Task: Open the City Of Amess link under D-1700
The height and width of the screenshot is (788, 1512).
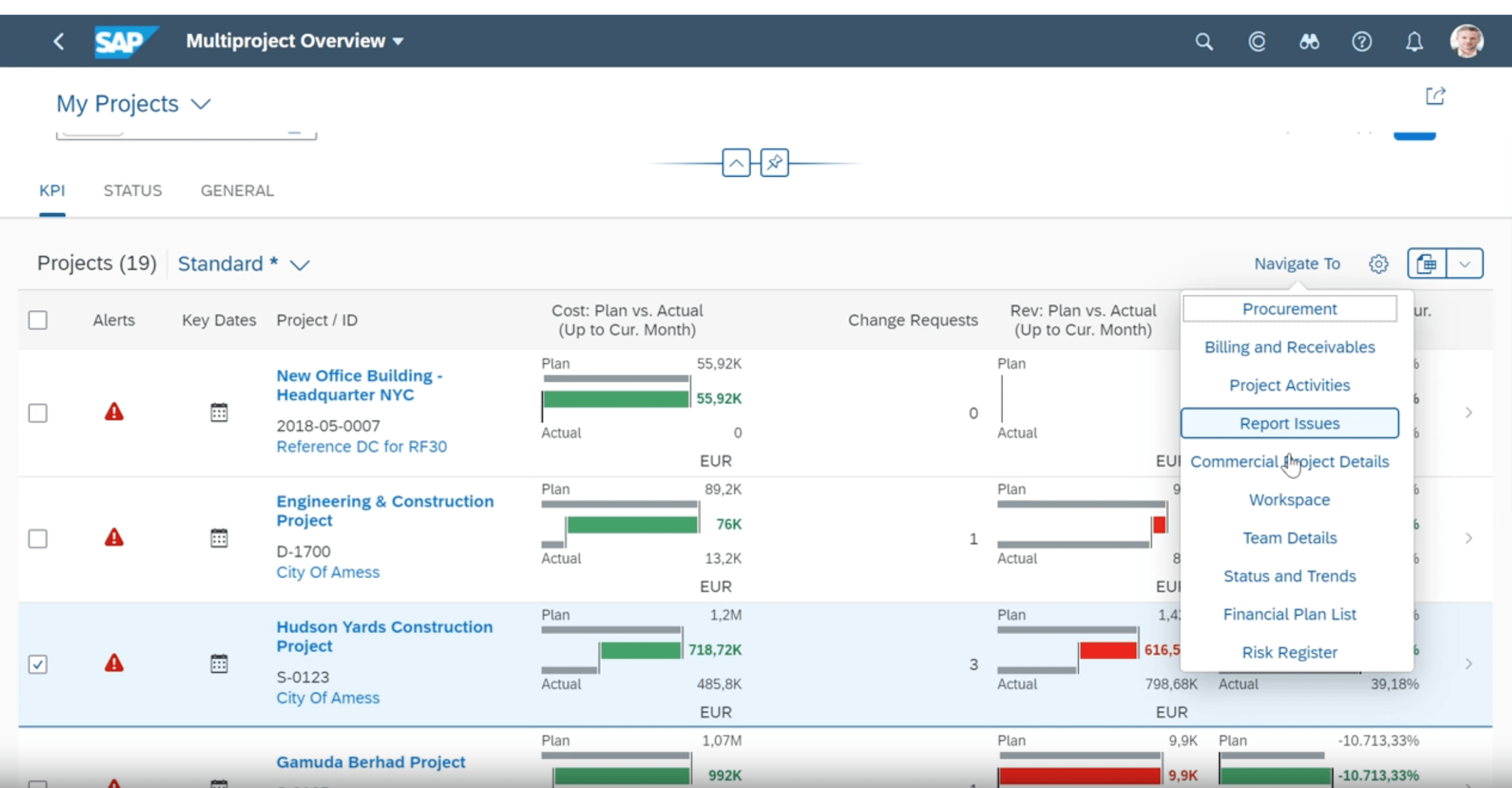Action: point(328,572)
